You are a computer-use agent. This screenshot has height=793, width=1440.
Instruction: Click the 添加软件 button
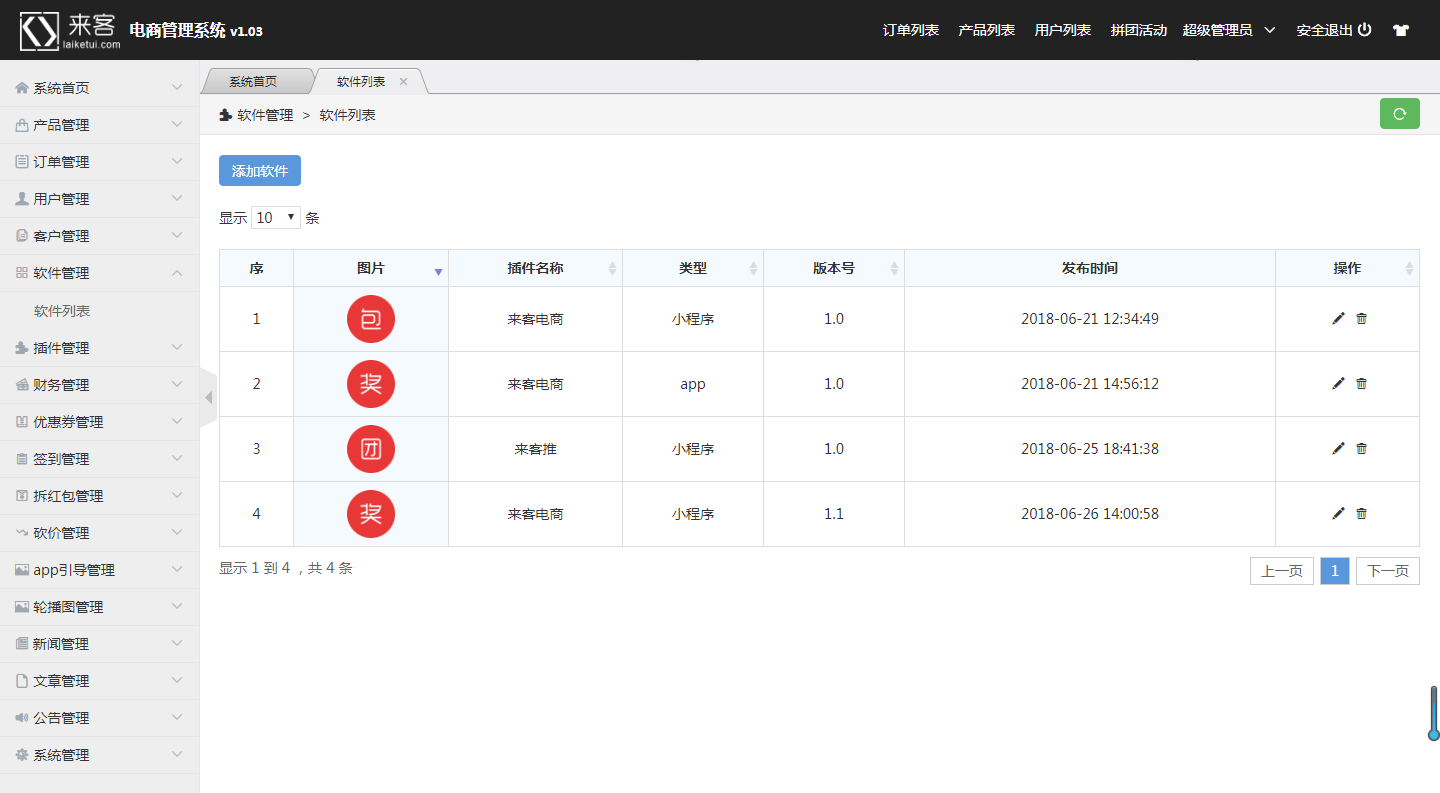[x=260, y=171]
